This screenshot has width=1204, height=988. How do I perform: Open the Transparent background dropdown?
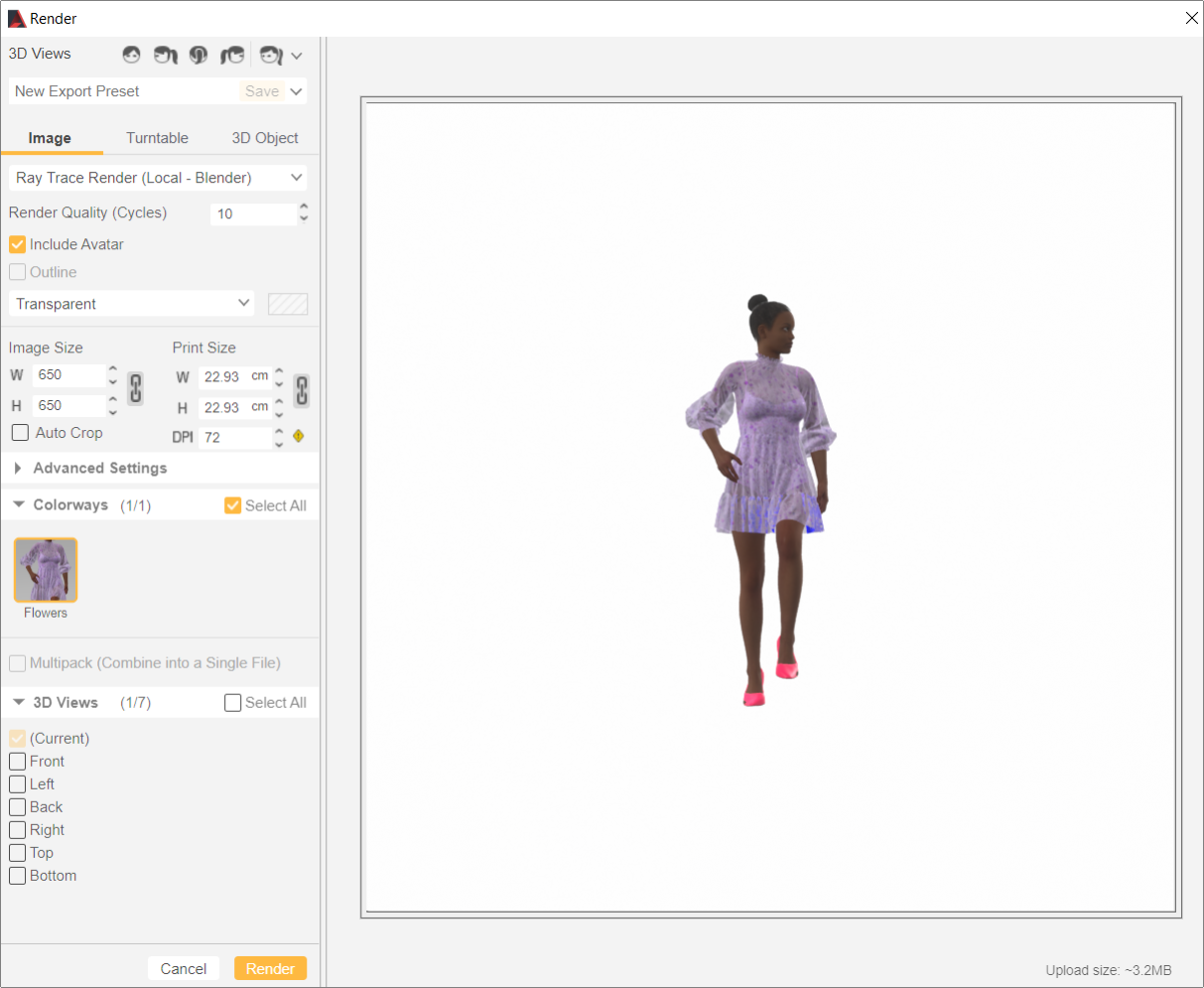pyautogui.click(x=131, y=304)
